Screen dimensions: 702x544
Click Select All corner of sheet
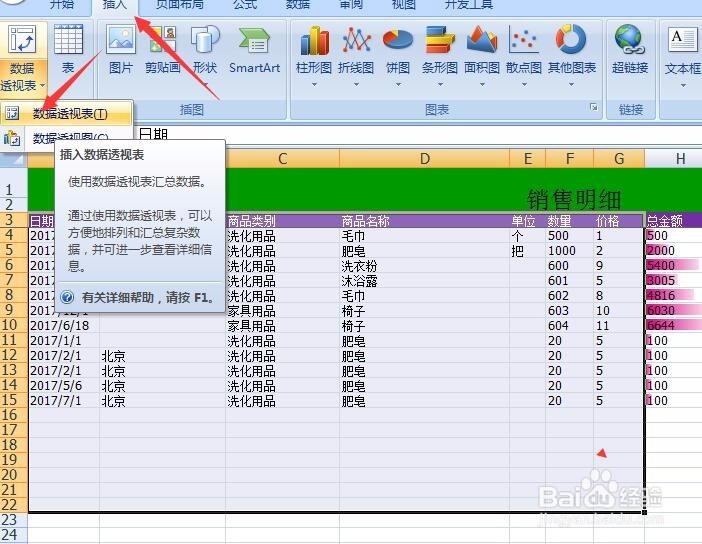click(x=13, y=159)
